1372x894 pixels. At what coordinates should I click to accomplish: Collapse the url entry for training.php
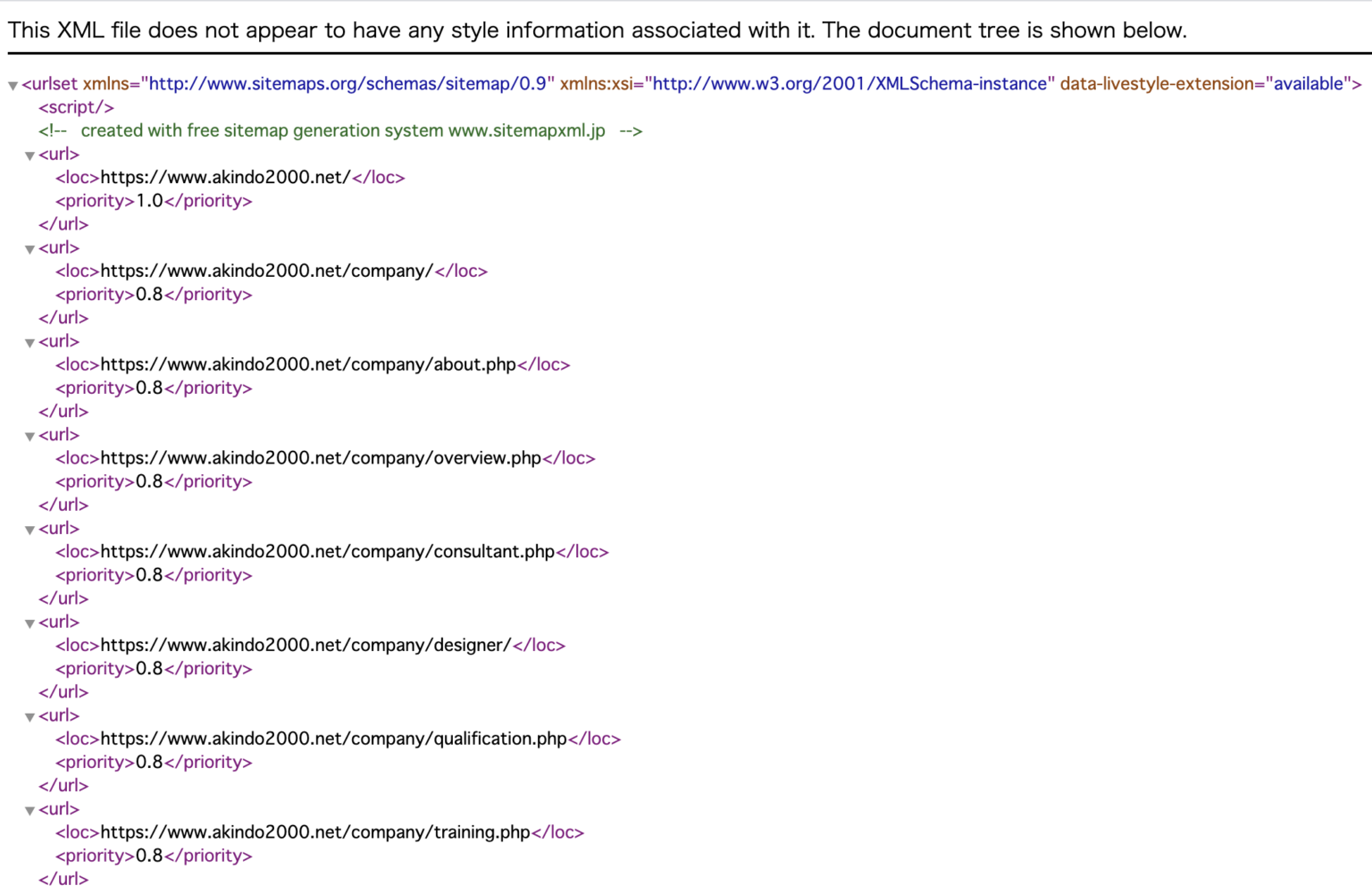point(29,810)
